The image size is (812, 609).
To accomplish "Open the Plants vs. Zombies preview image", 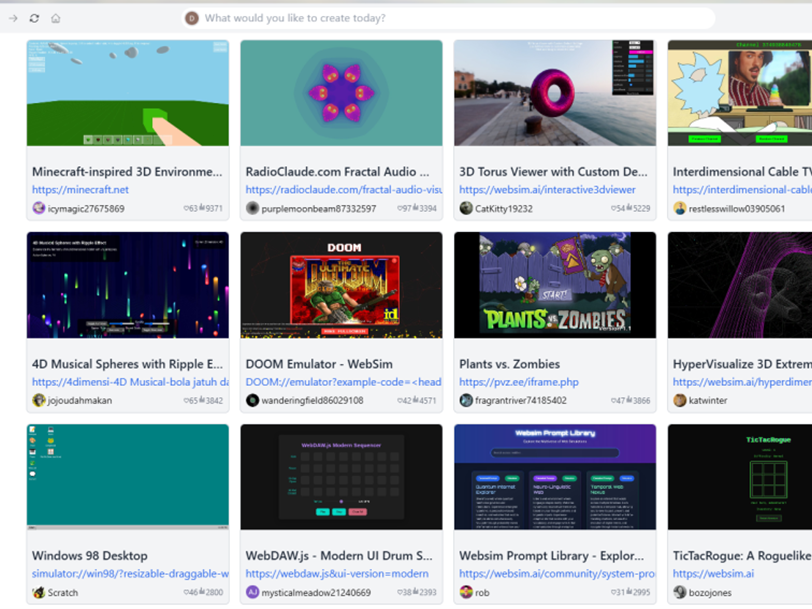I will (x=555, y=285).
